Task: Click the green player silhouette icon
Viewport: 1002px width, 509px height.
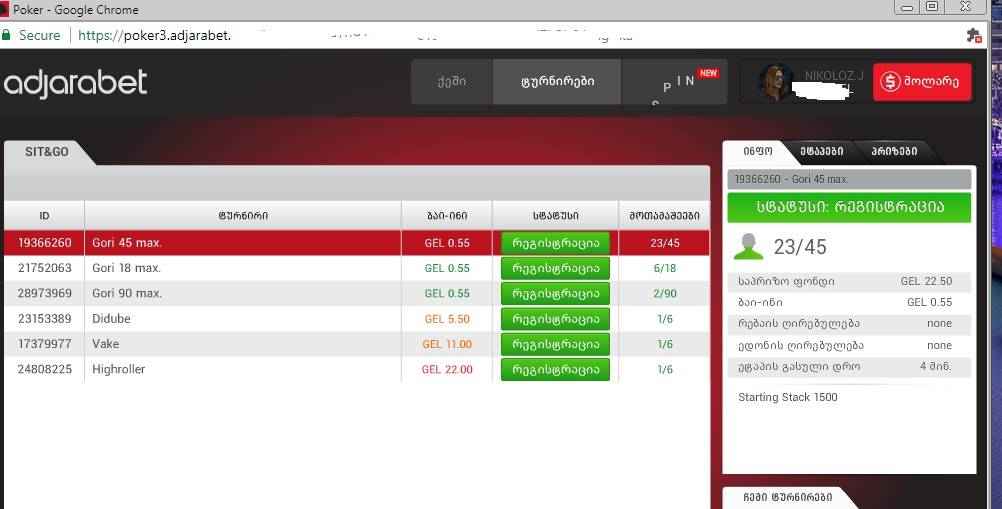Action: tap(748, 247)
